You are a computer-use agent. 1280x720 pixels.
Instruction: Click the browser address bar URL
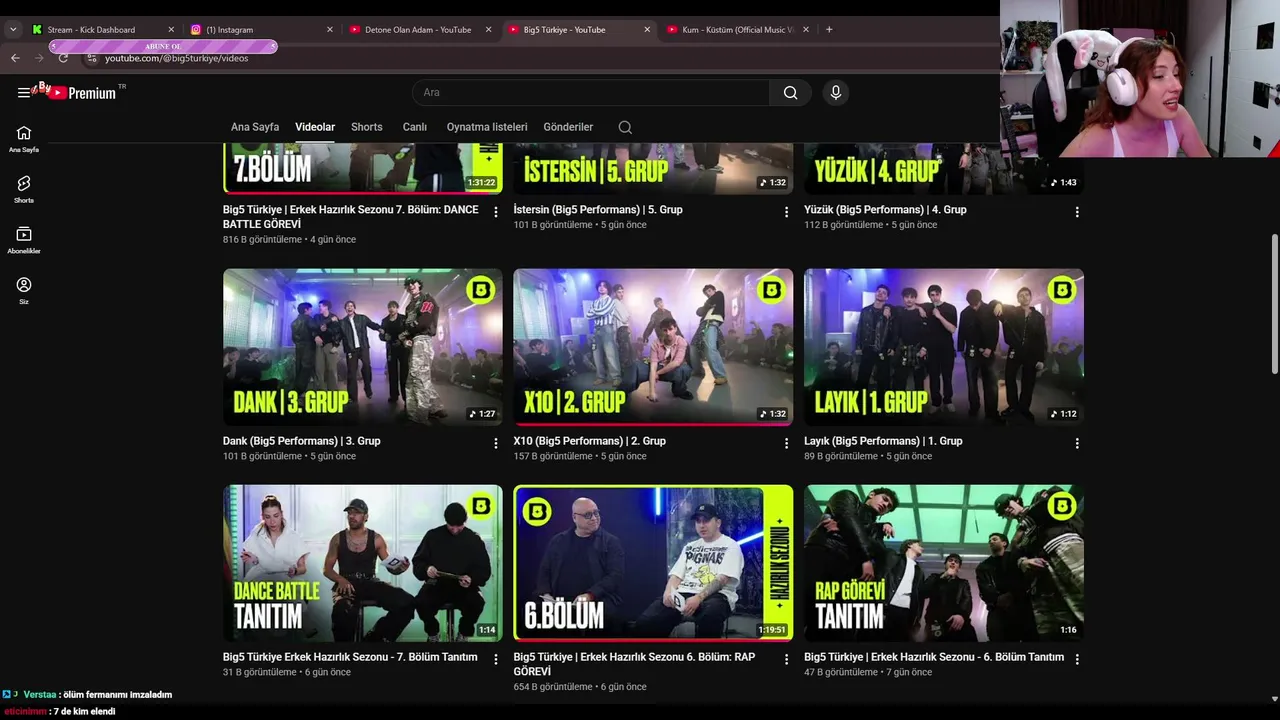[x=176, y=58]
